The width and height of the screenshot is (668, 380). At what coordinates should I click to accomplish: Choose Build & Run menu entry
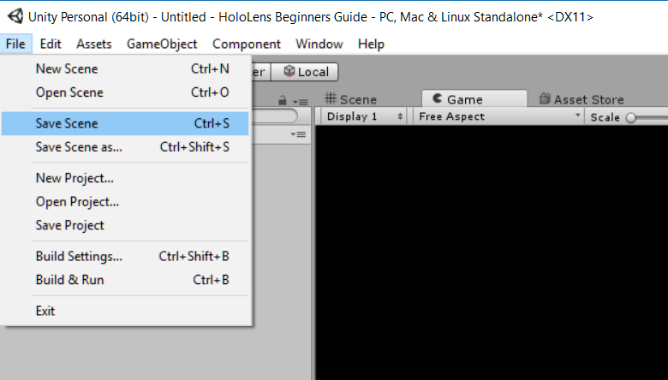[x=132, y=280]
